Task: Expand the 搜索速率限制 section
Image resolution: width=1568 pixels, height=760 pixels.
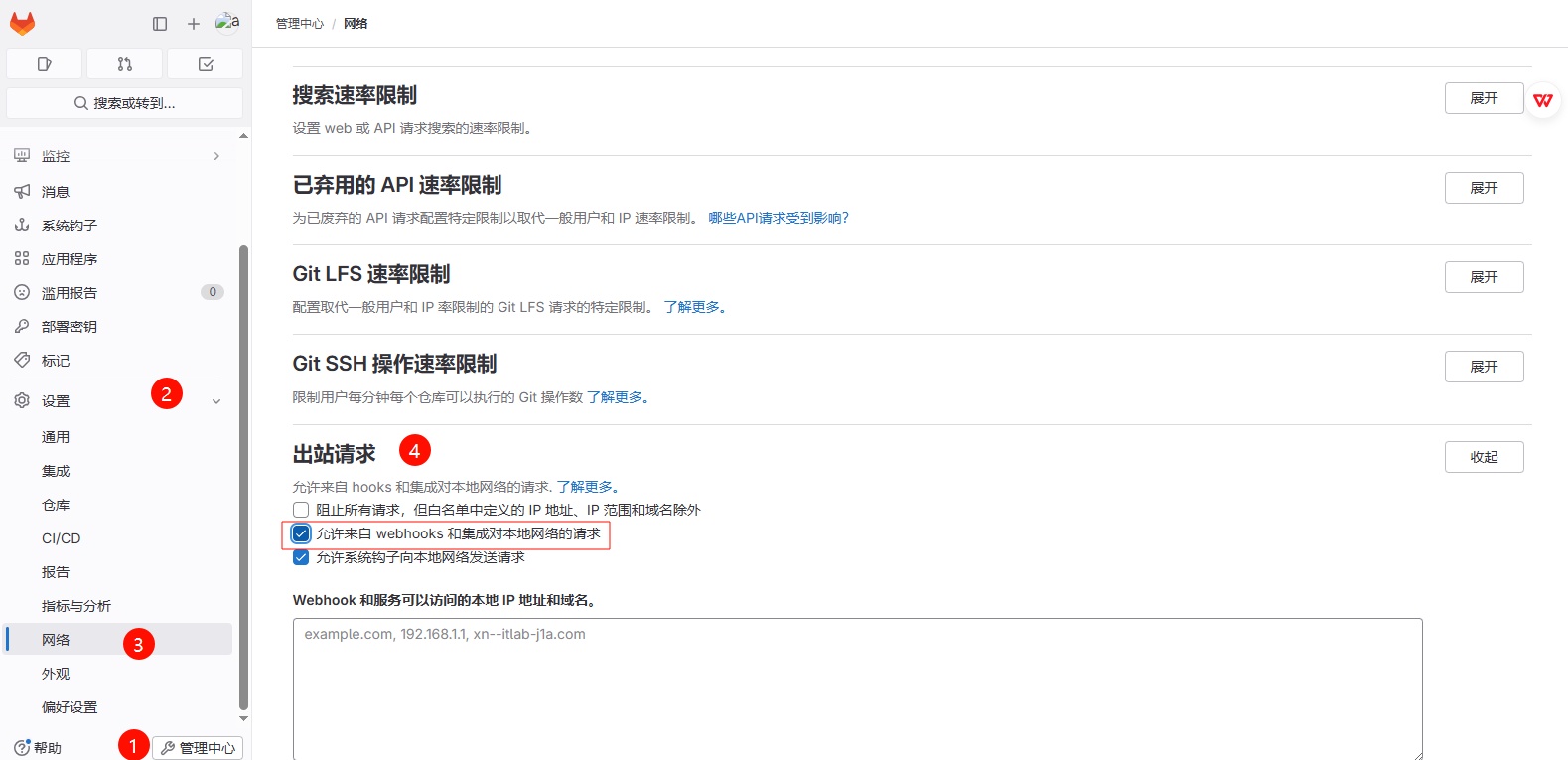Action: click(1484, 98)
